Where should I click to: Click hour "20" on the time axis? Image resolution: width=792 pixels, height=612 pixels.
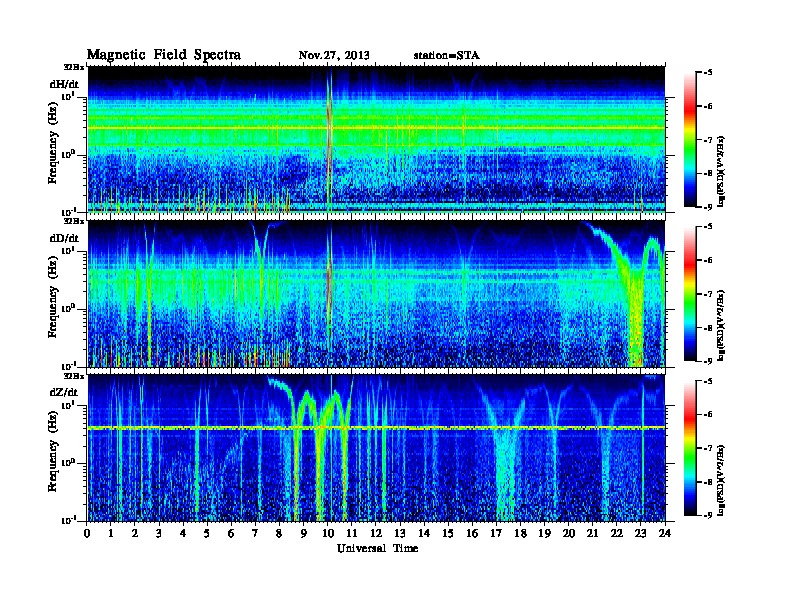pyautogui.click(x=569, y=533)
